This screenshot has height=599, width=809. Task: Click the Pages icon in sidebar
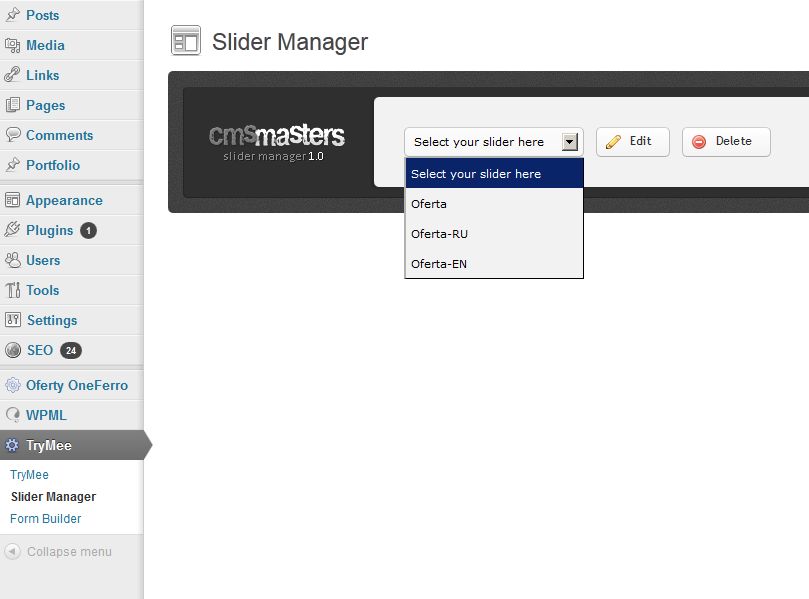12,105
